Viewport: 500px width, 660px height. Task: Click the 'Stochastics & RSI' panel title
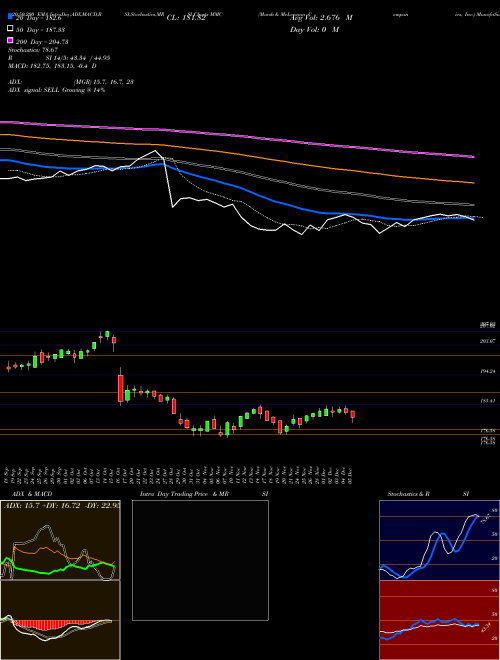click(428, 494)
